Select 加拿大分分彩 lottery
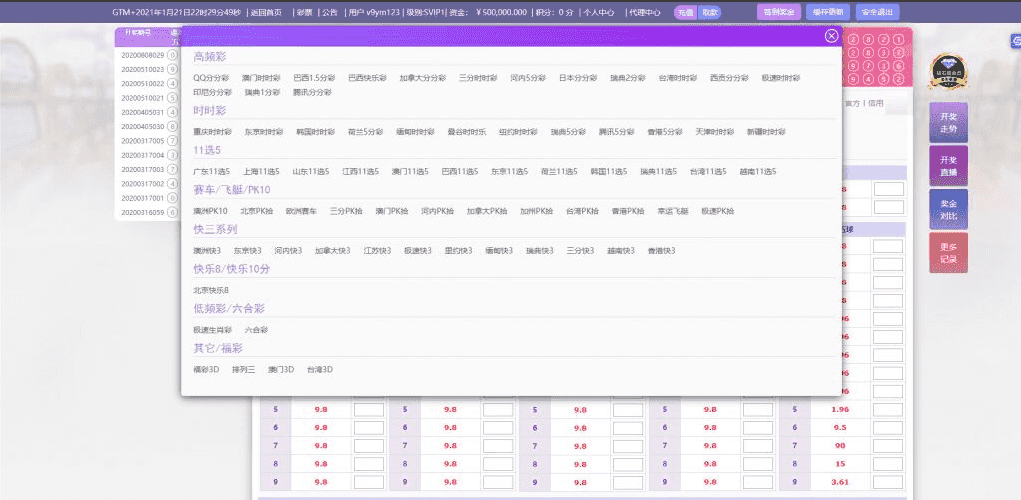 [x=423, y=78]
